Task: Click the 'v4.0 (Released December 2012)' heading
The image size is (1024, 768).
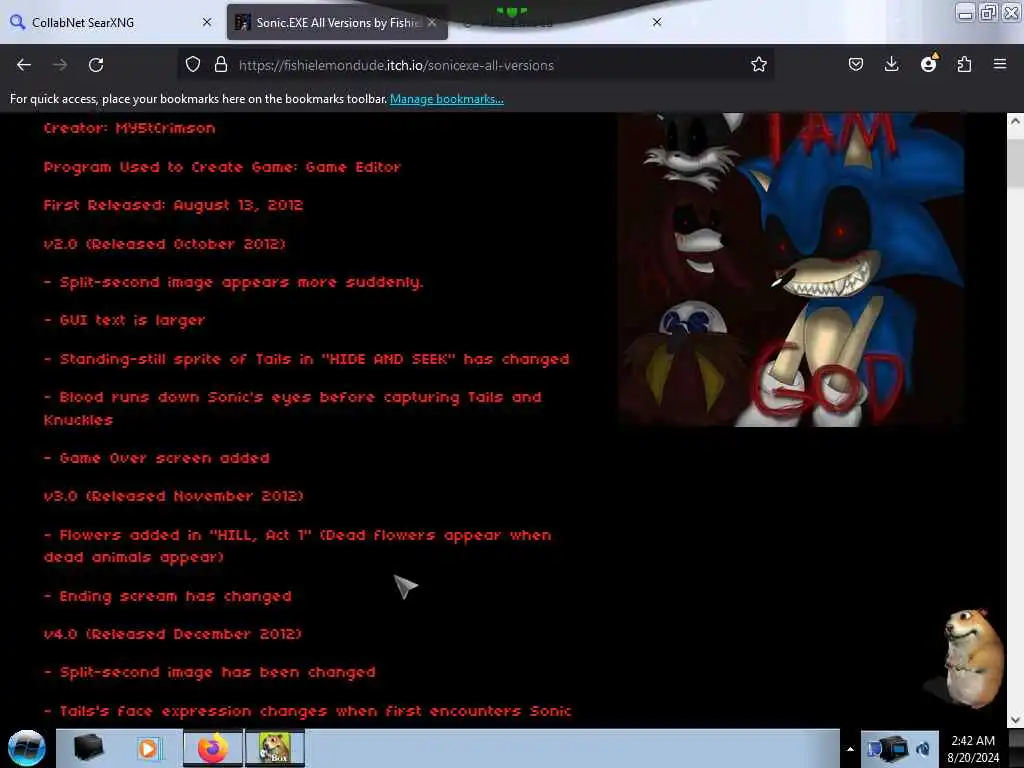Action: 172,634
